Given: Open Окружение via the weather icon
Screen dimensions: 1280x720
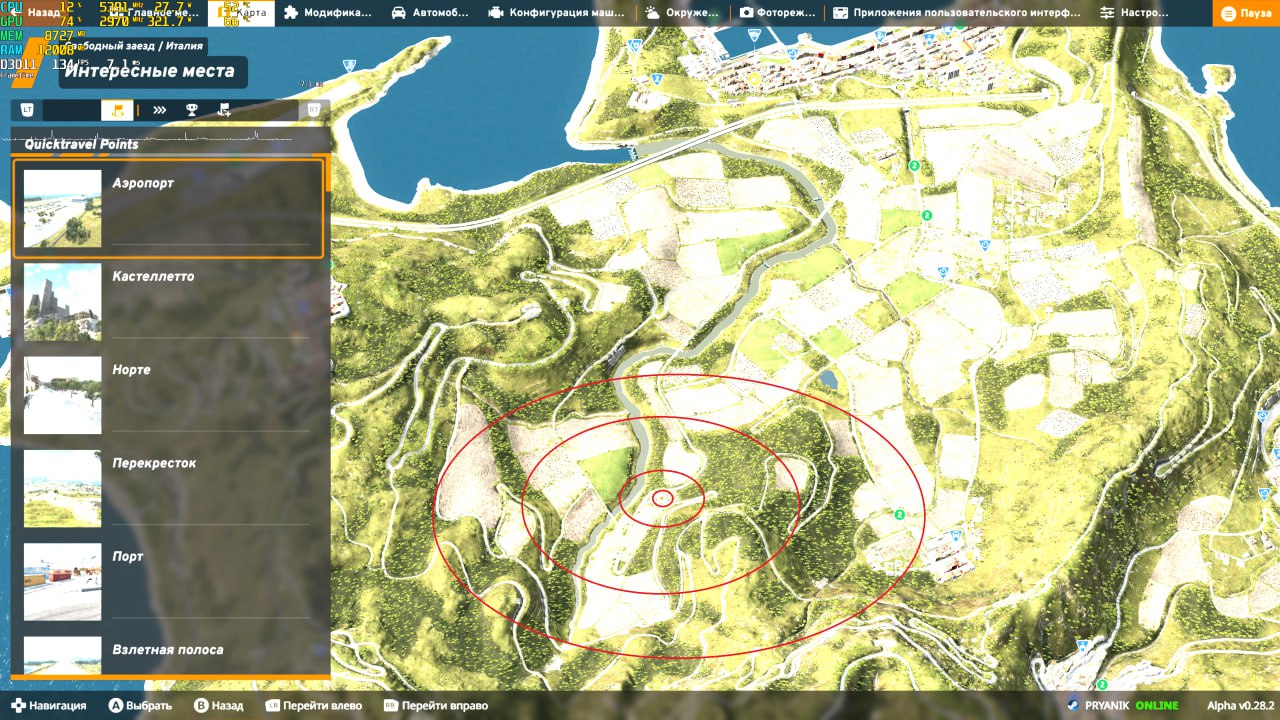Looking at the screenshot, I should [682, 13].
